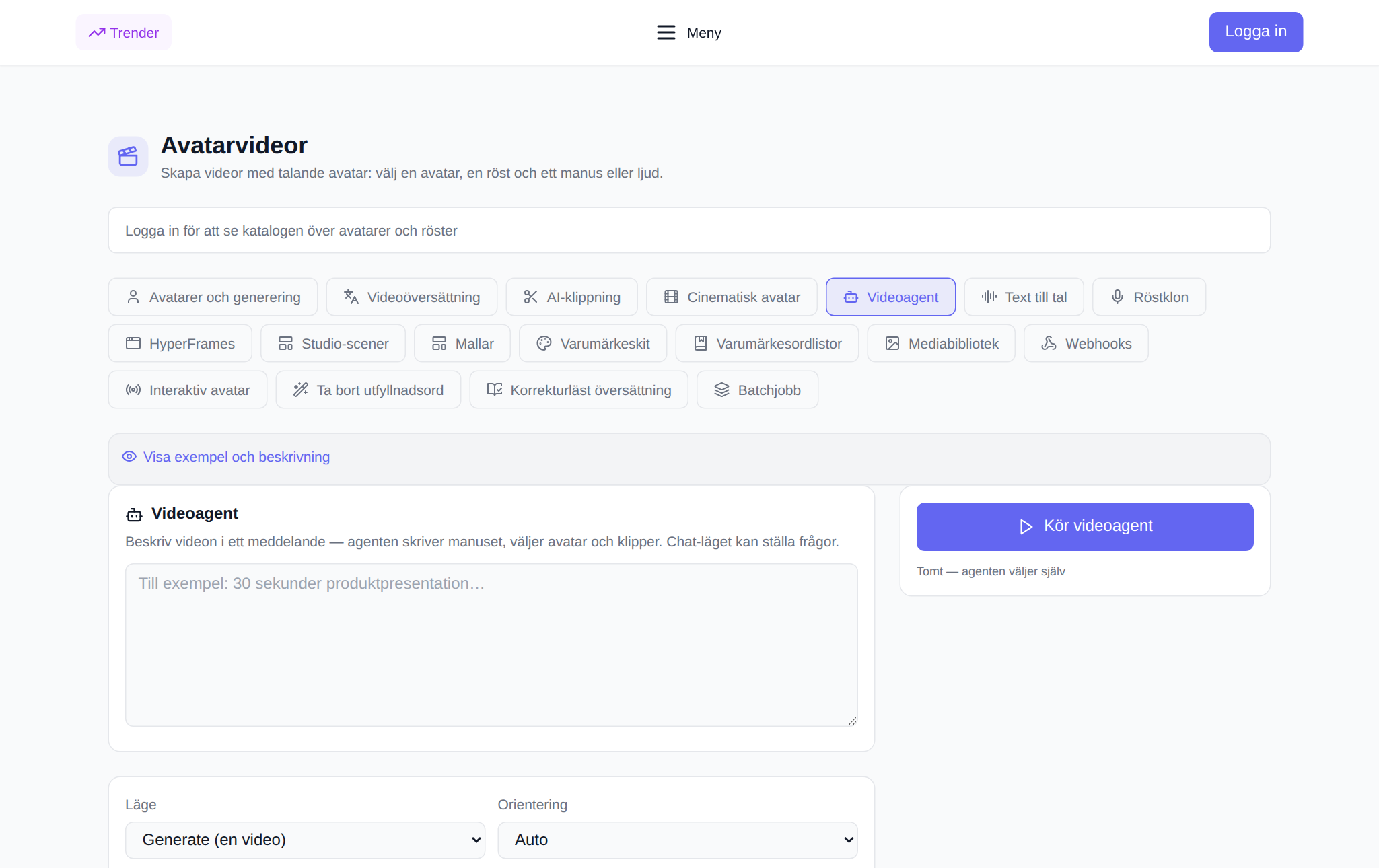Screen dimensions: 1379x868
Task: Click the person icon on Avatarer och generering
Action: (133, 297)
